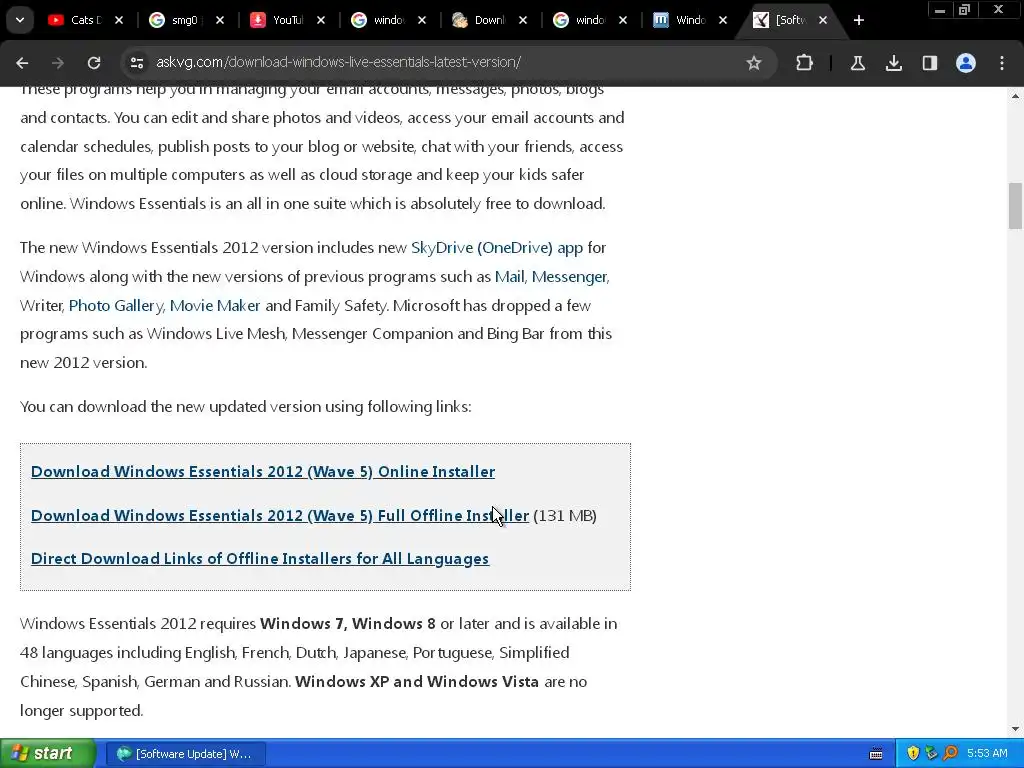Open the yellow security shield tray icon
1024x768 pixels.
(913, 754)
